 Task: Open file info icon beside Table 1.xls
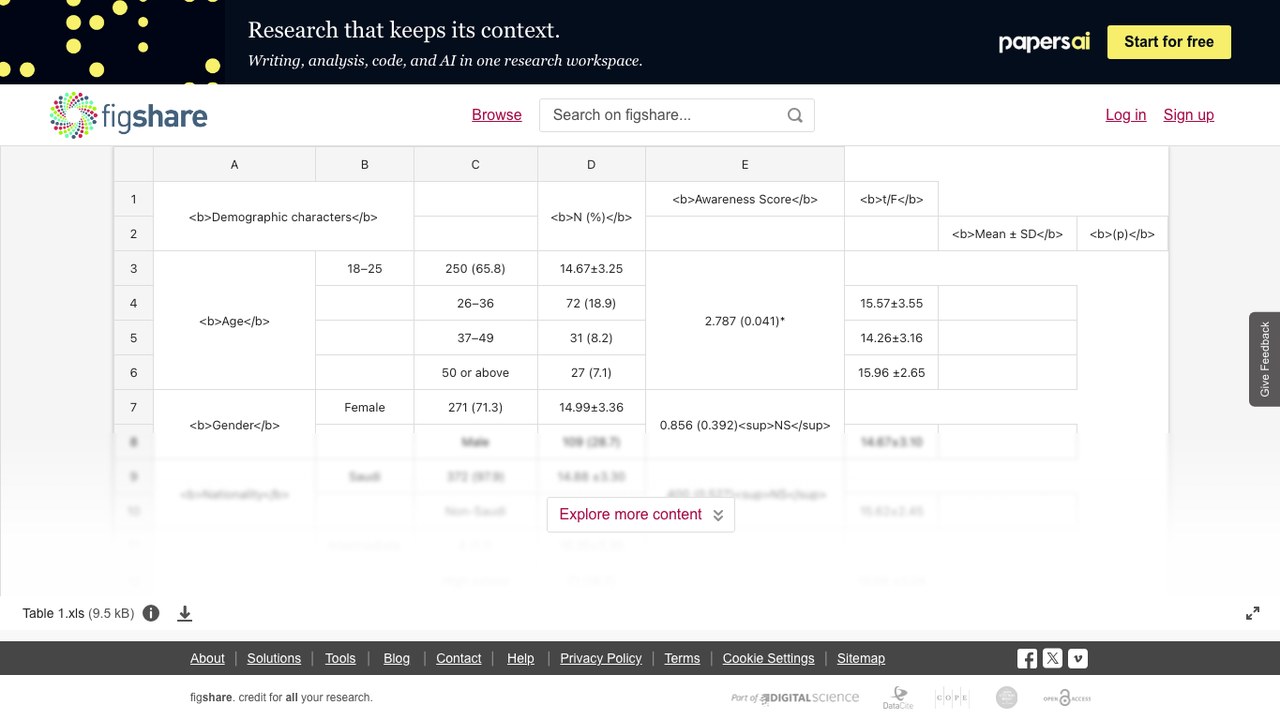[x=151, y=613]
